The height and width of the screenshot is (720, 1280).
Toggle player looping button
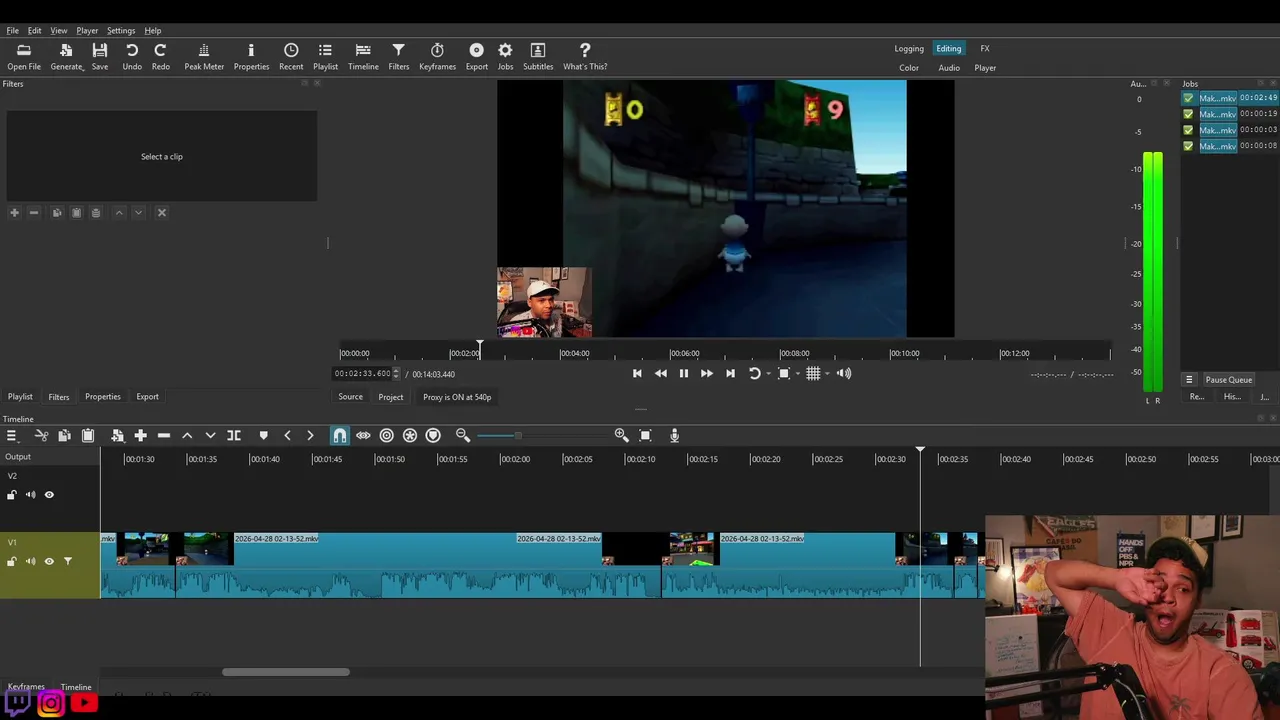point(754,373)
